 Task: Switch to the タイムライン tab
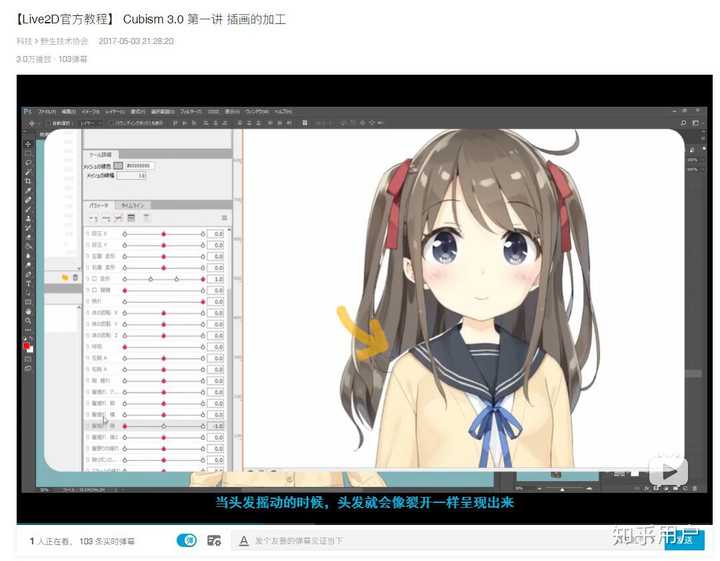pos(132,205)
